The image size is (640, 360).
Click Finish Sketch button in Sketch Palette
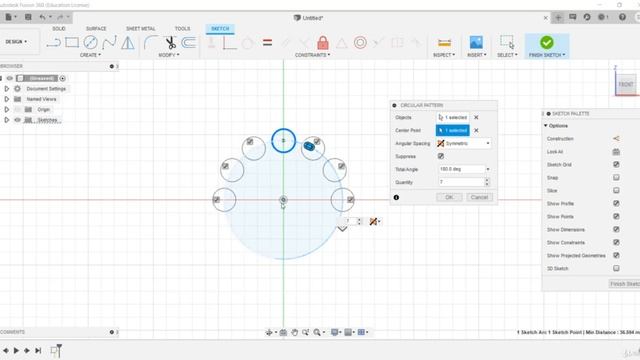coord(624,284)
